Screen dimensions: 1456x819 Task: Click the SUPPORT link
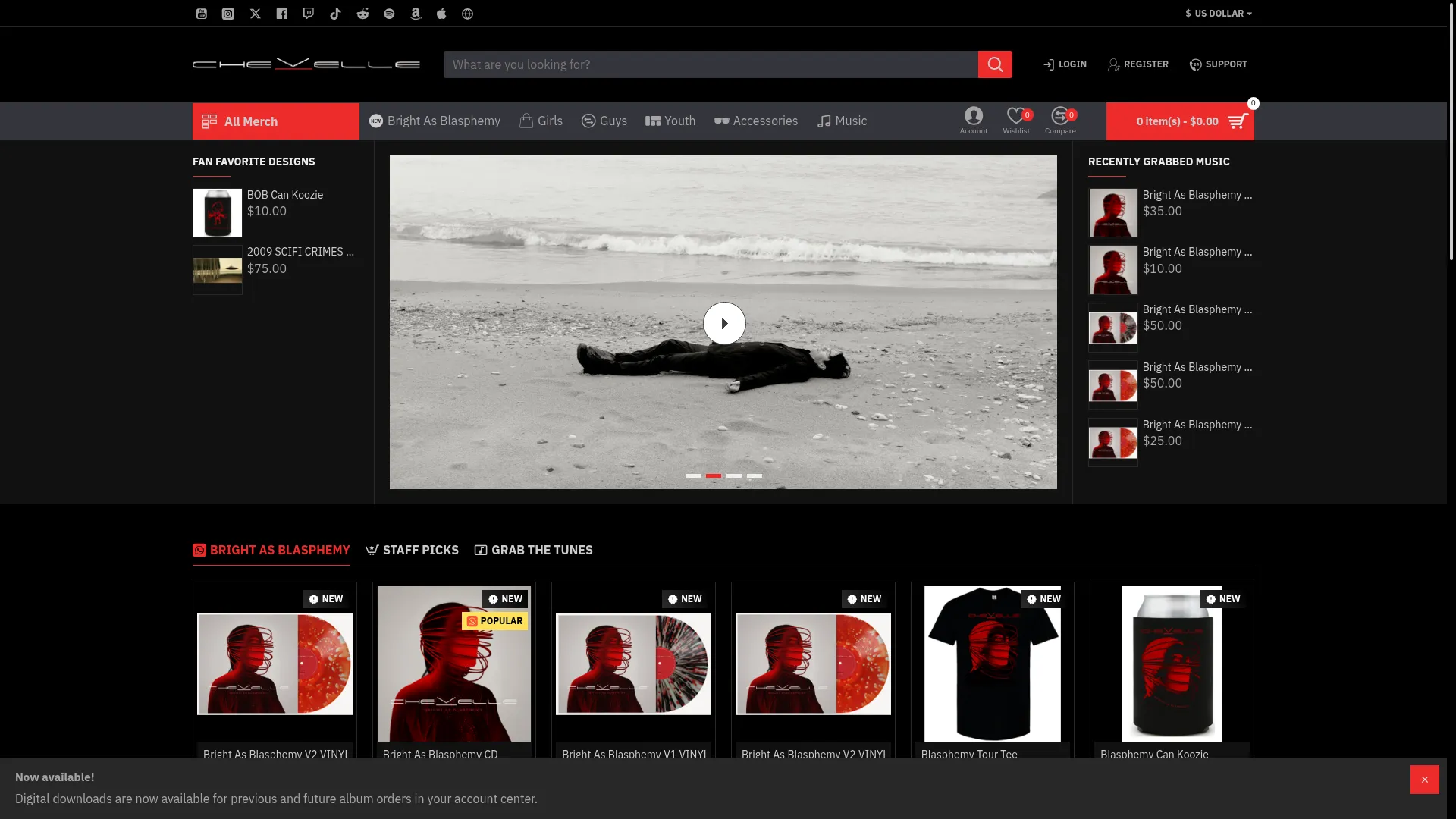pos(1219,64)
